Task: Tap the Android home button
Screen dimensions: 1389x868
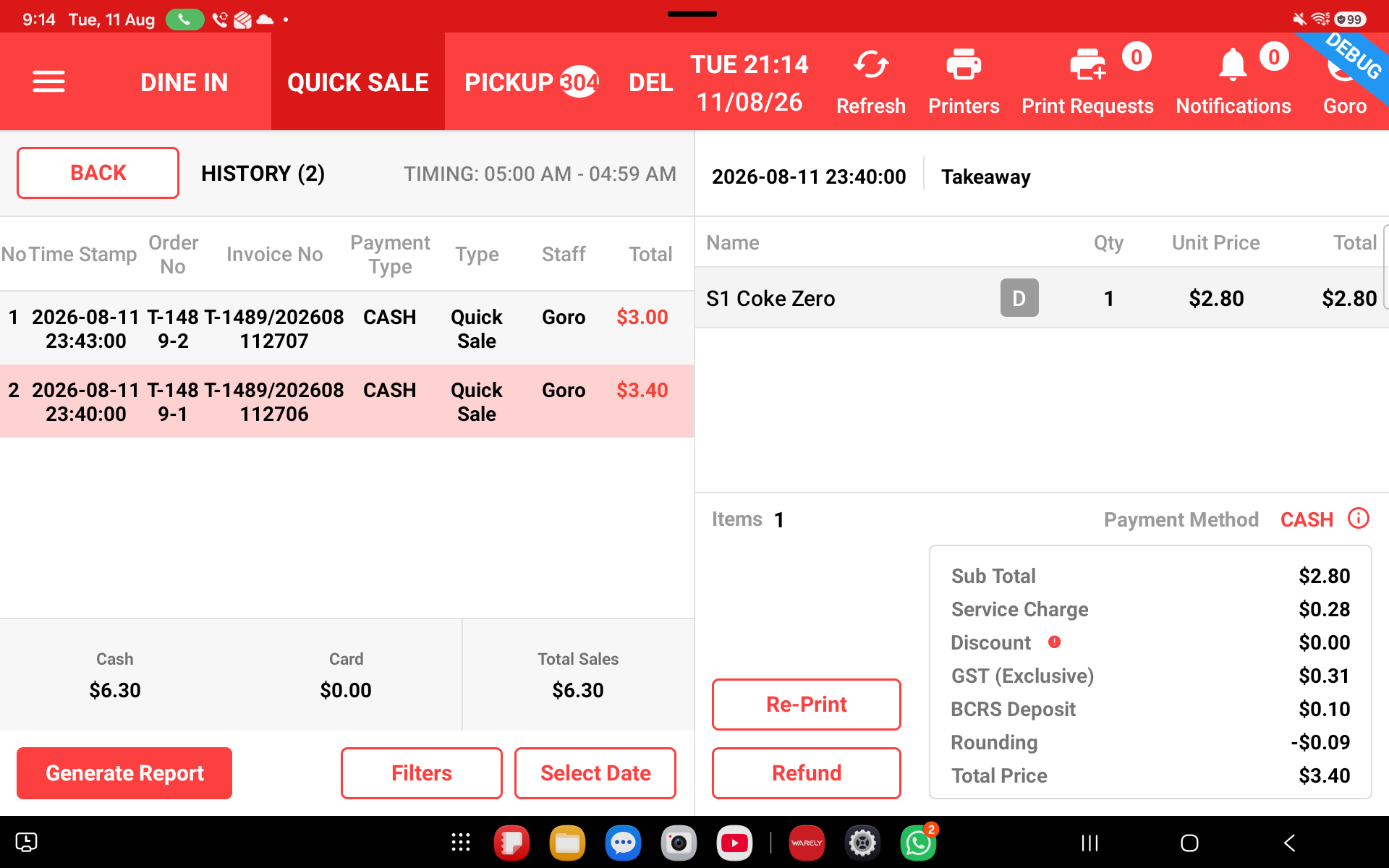Action: pos(1189,843)
